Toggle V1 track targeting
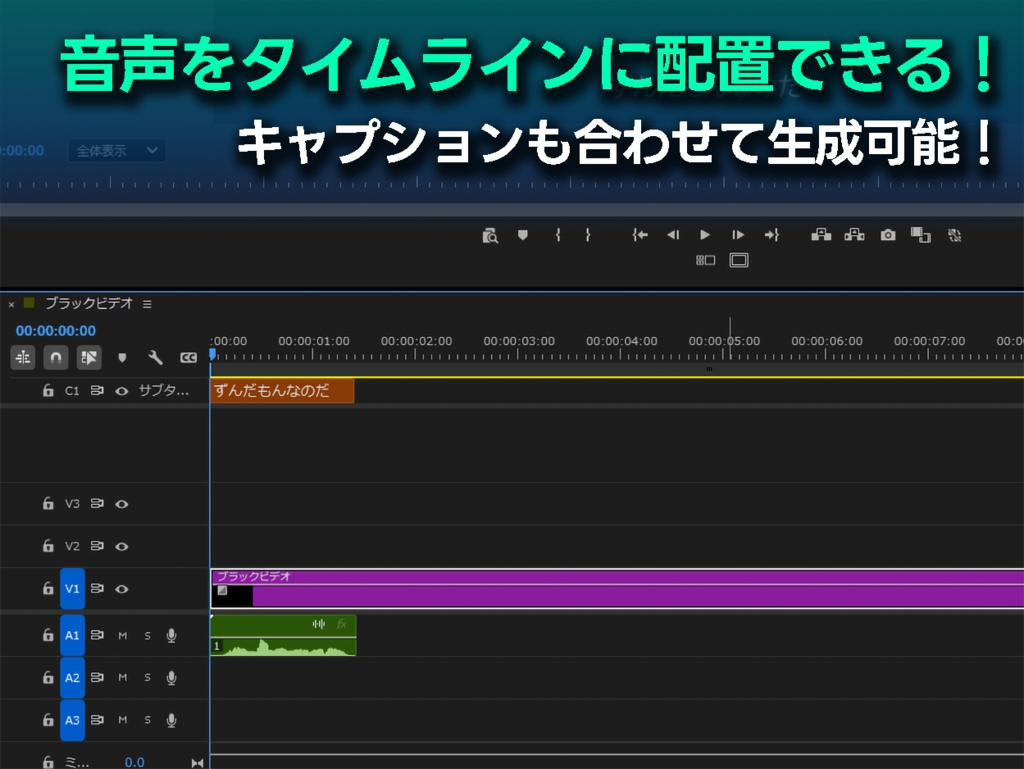This screenshot has height=769, width=1024. click(x=72, y=589)
